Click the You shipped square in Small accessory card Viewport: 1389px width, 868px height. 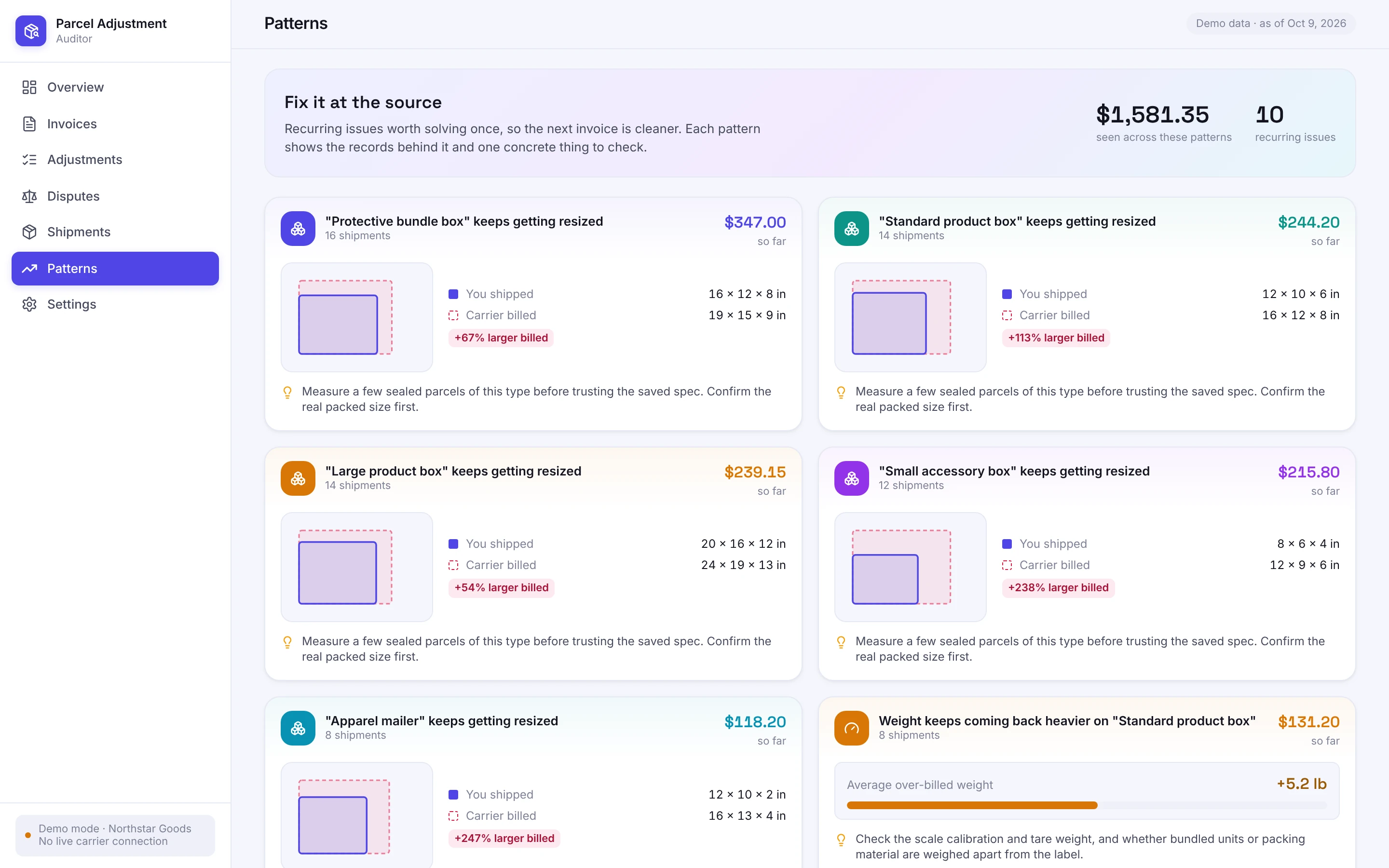(x=1007, y=543)
